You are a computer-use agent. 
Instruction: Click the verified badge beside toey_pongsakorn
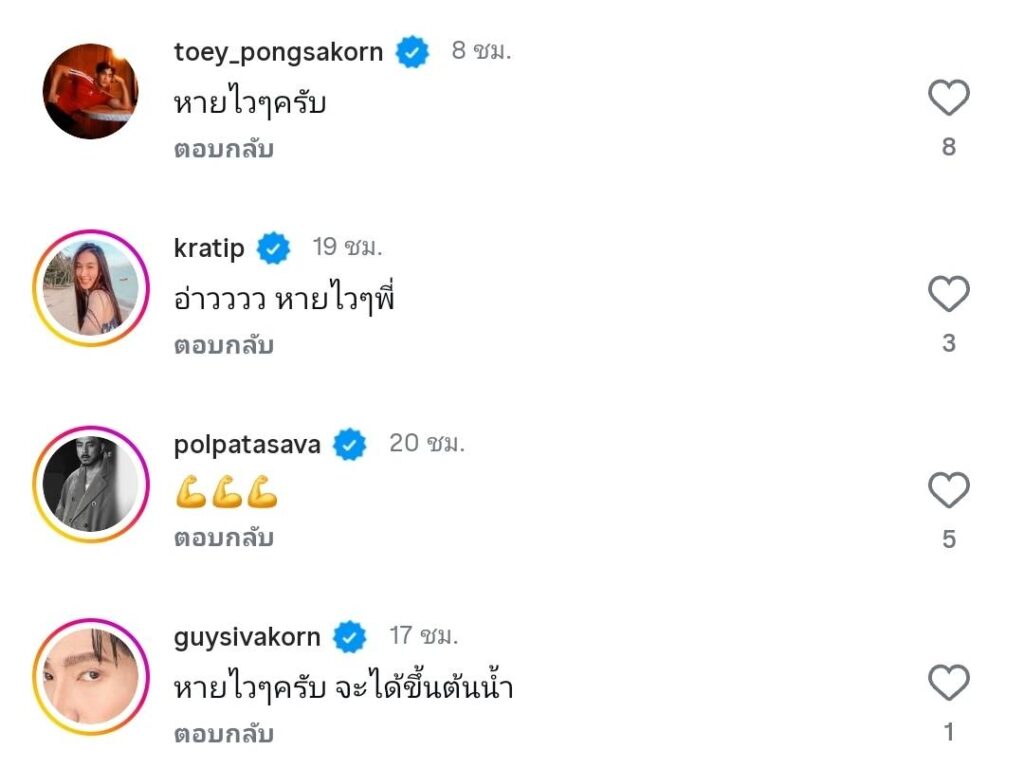412,52
